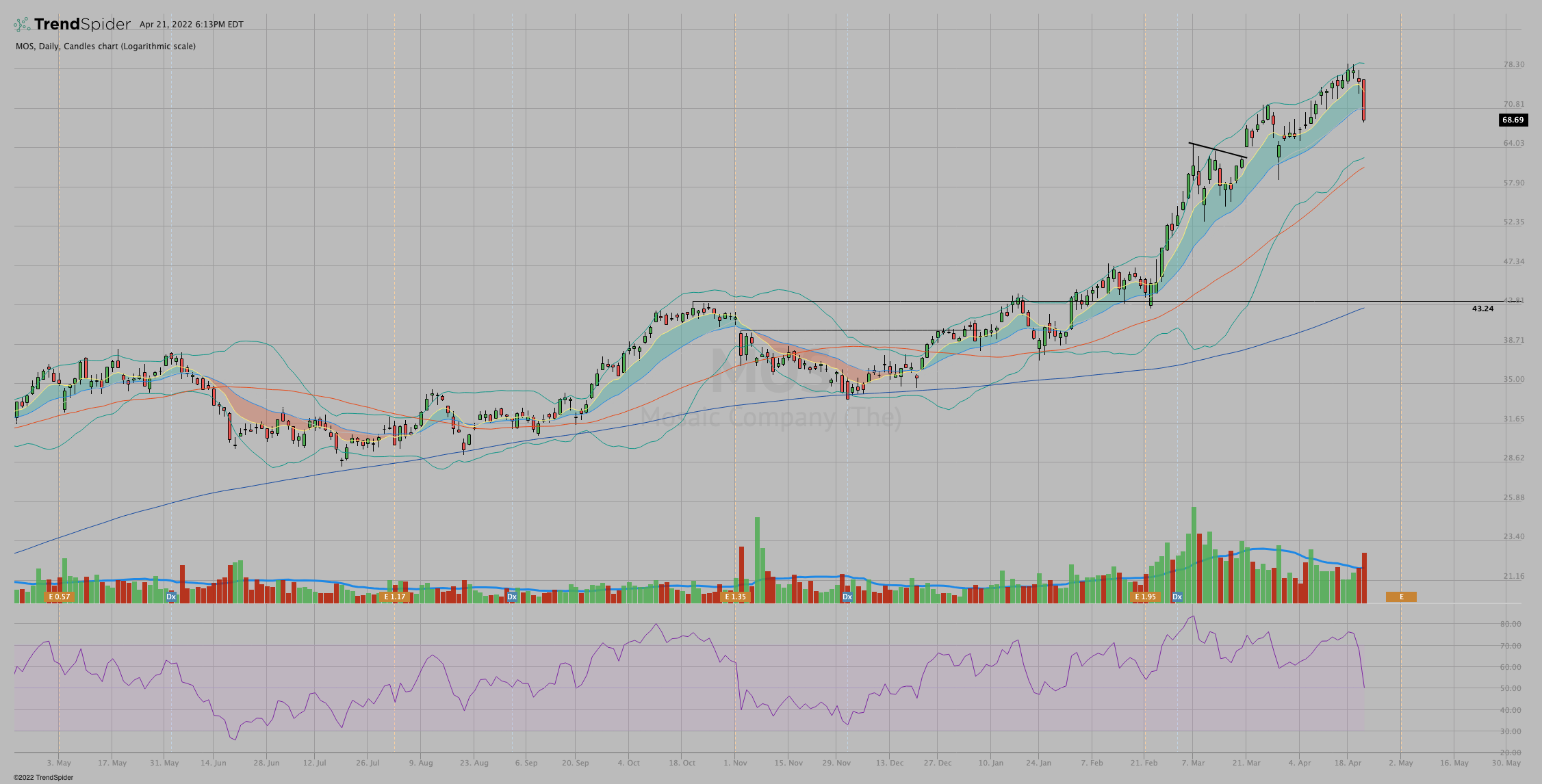Click the current price label 68.69
The width and height of the screenshot is (1542, 784).
click(x=1513, y=120)
